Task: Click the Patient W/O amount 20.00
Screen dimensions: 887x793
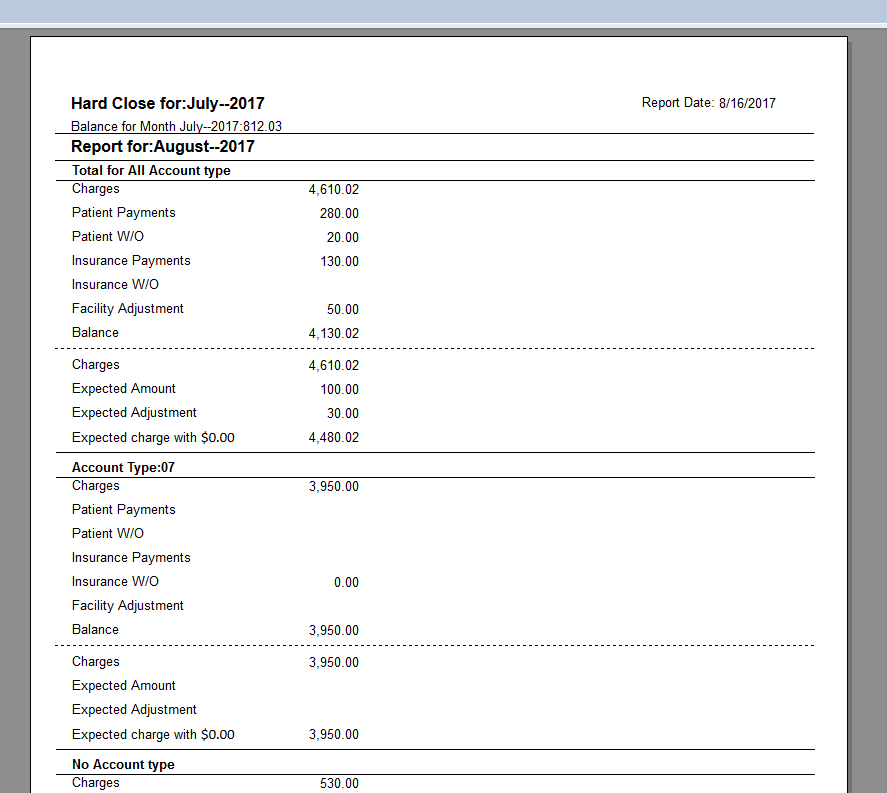Action: coord(342,237)
